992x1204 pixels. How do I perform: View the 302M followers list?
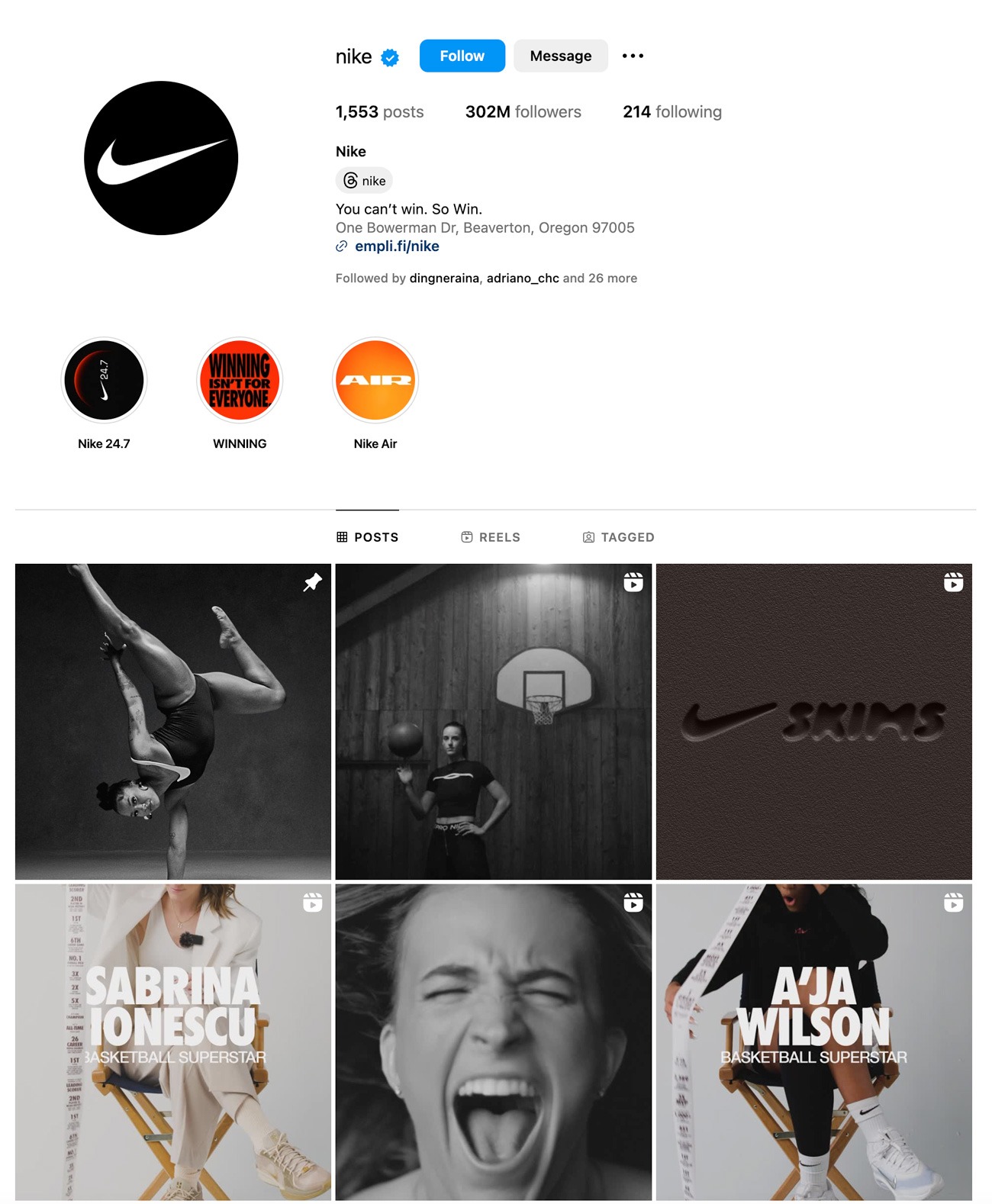coord(523,111)
